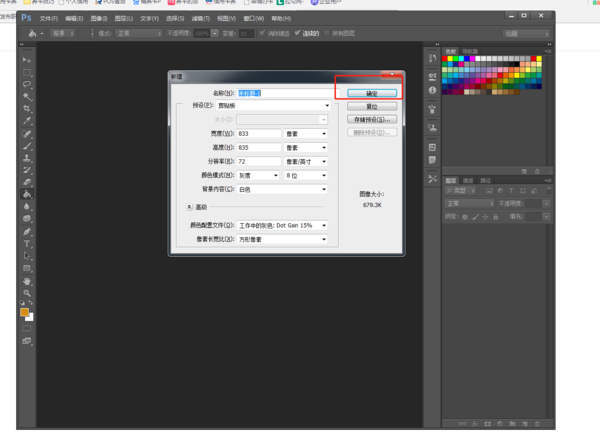Screen dimensions: 600x434
Task: Select the Eraser tool
Action: point(27,183)
